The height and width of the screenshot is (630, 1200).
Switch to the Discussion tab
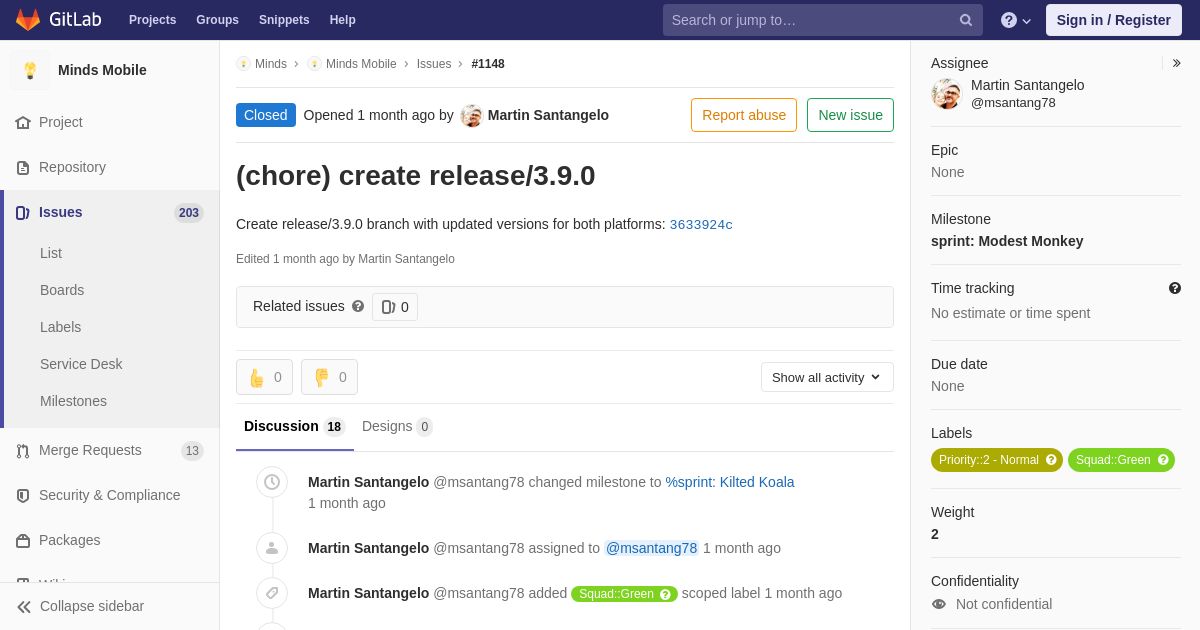pyautogui.click(x=295, y=427)
